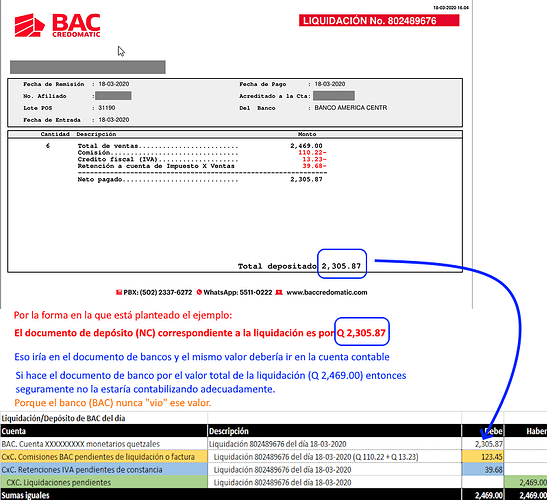The width and height of the screenshot is (547, 500).
Task: Click the WhatsApp: 5511-0222 text
Action: tap(238, 292)
